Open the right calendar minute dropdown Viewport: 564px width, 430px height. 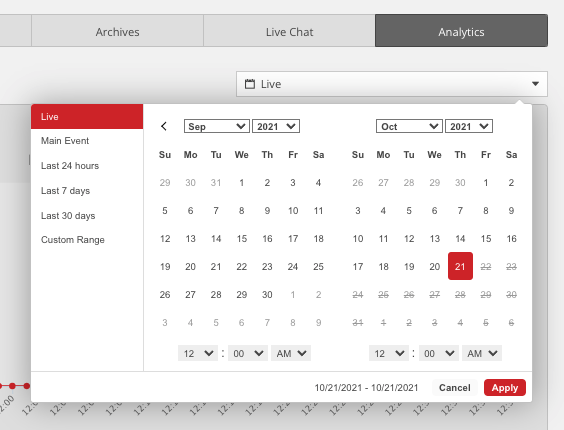439,353
